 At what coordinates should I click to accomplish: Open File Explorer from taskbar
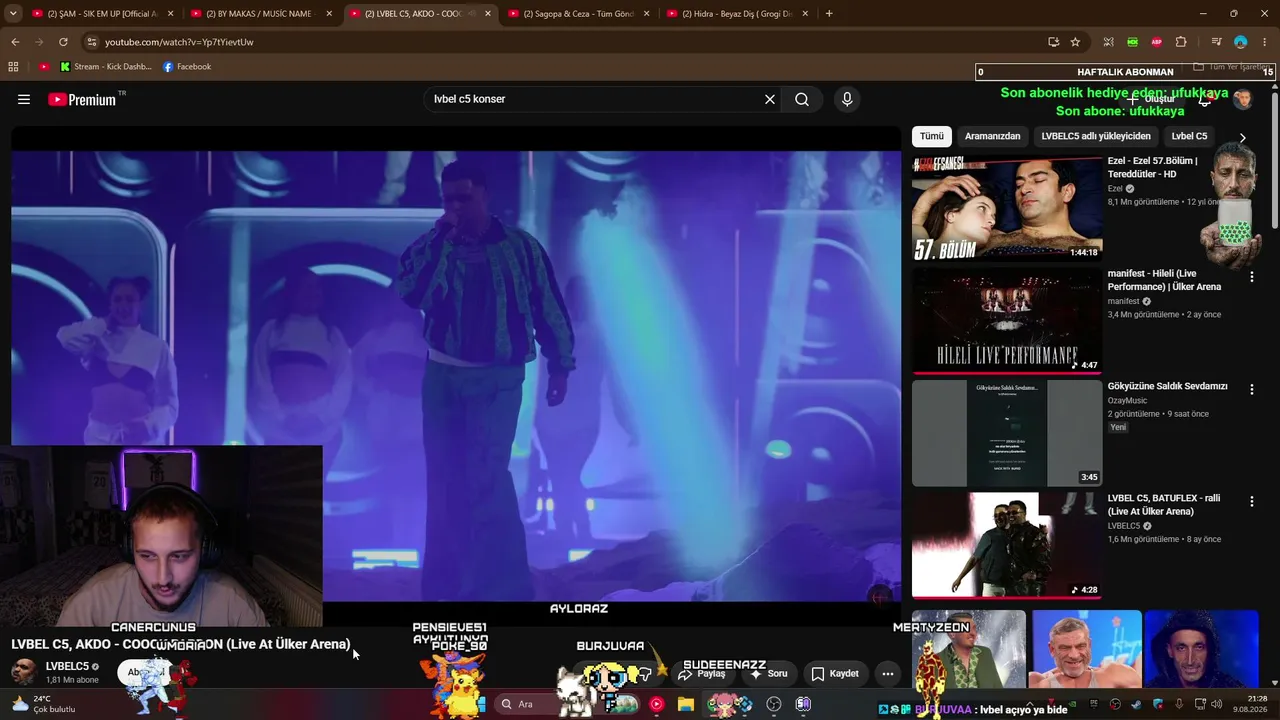[x=686, y=704]
